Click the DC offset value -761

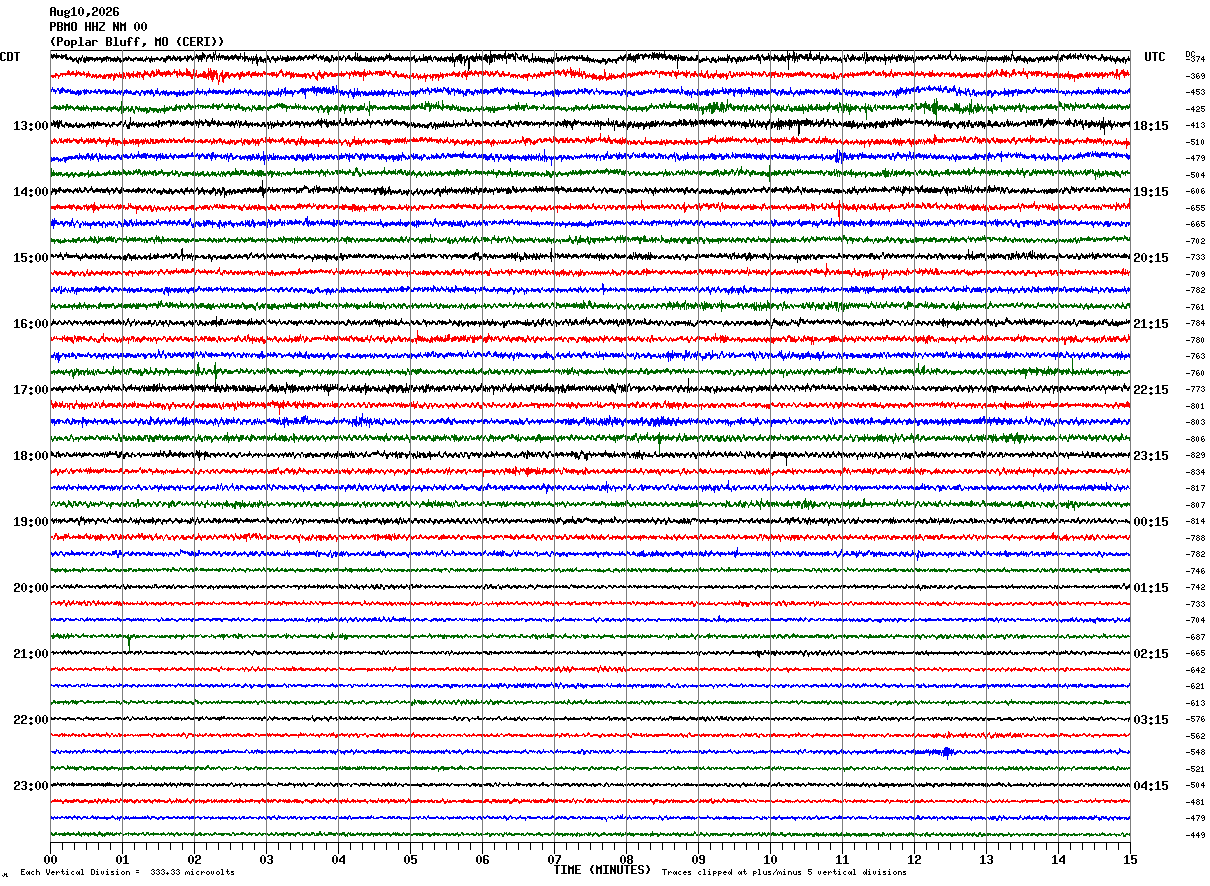coord(1195,307)
